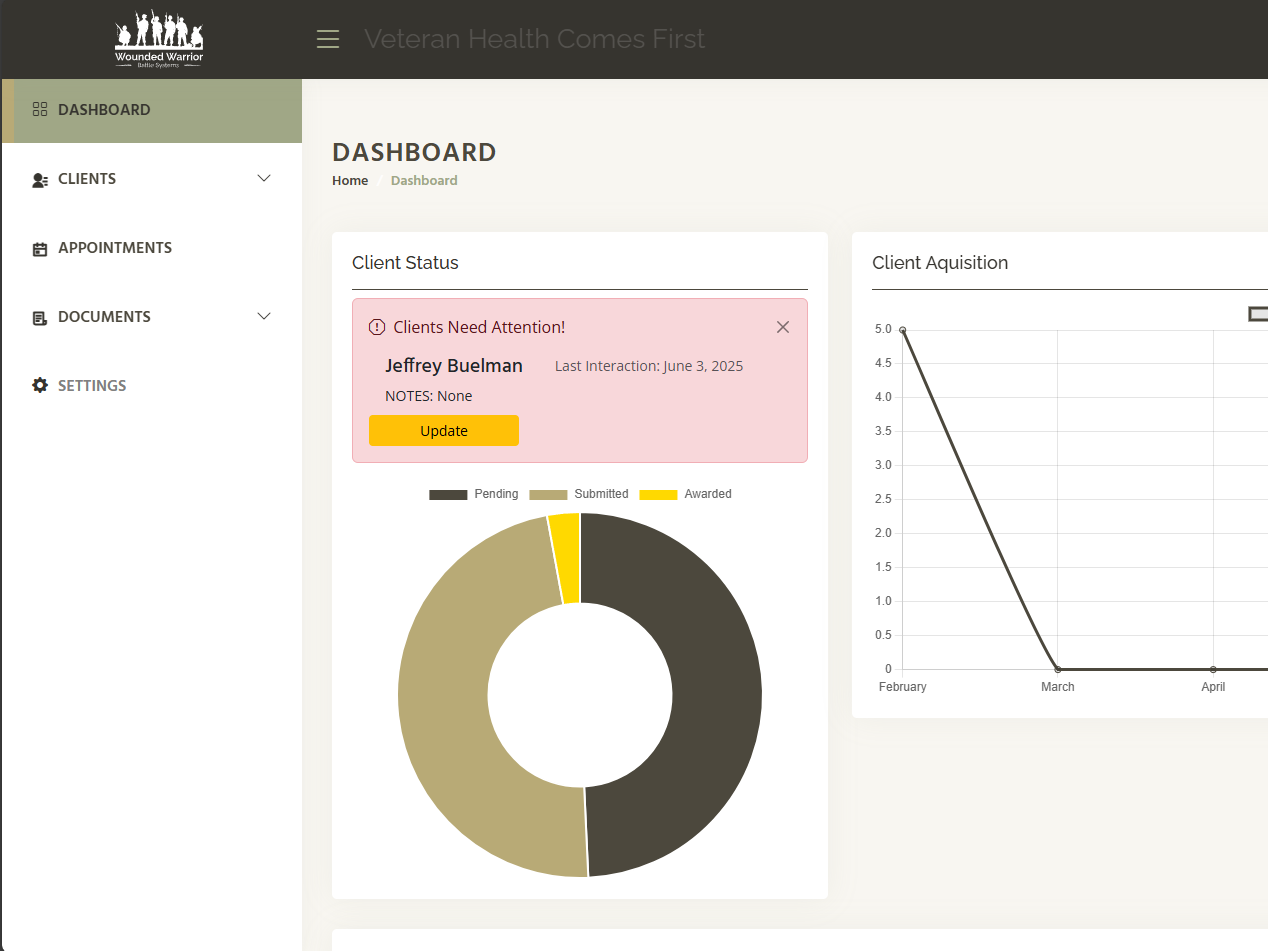
Task: Click the February data point on line chart
Action: (x=903, y=330)
